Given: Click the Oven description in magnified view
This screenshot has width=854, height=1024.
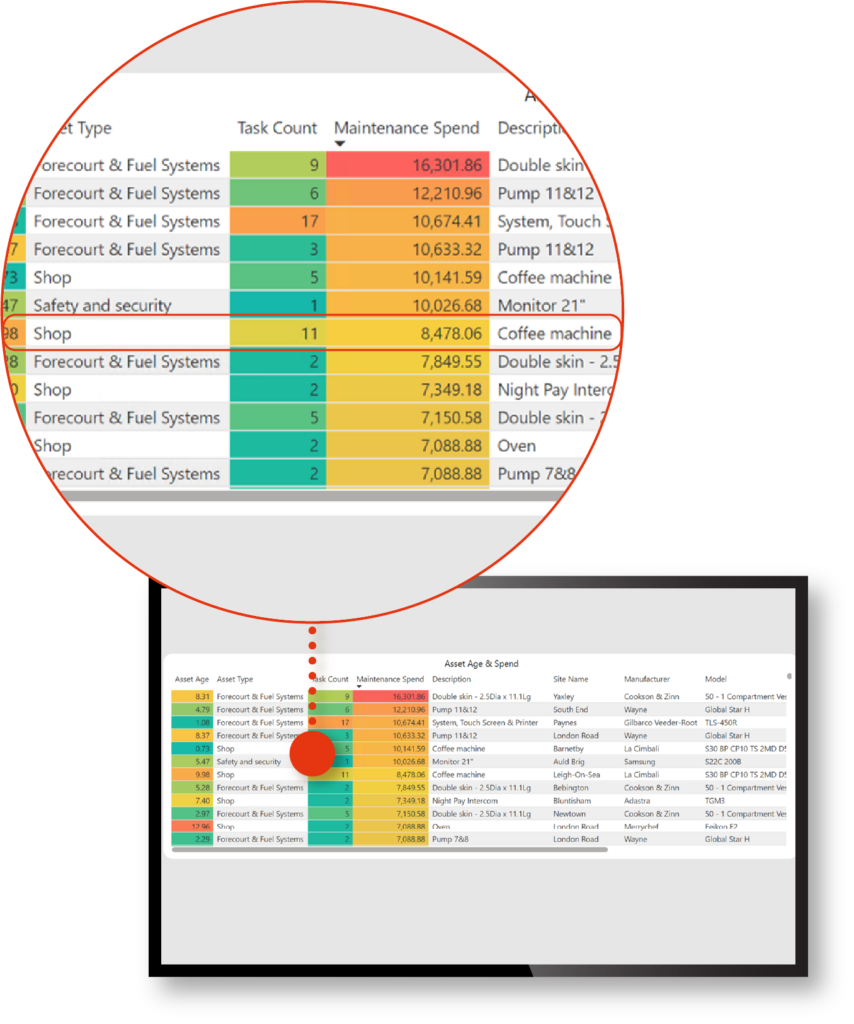Looking at the screenshot, I should coord(517,446).
